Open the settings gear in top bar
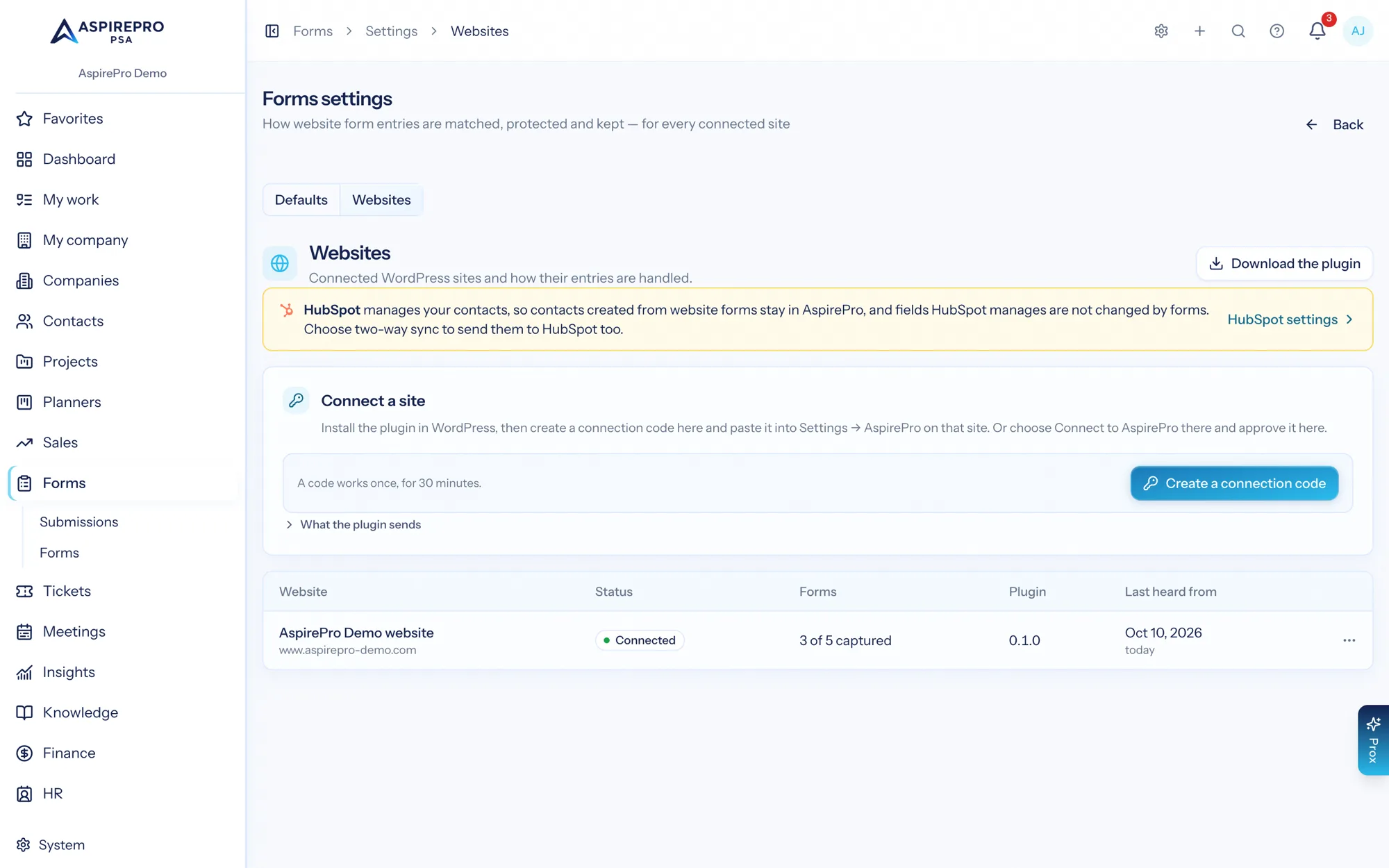Screen dimensions: 1389x868 coord(1161,31)
